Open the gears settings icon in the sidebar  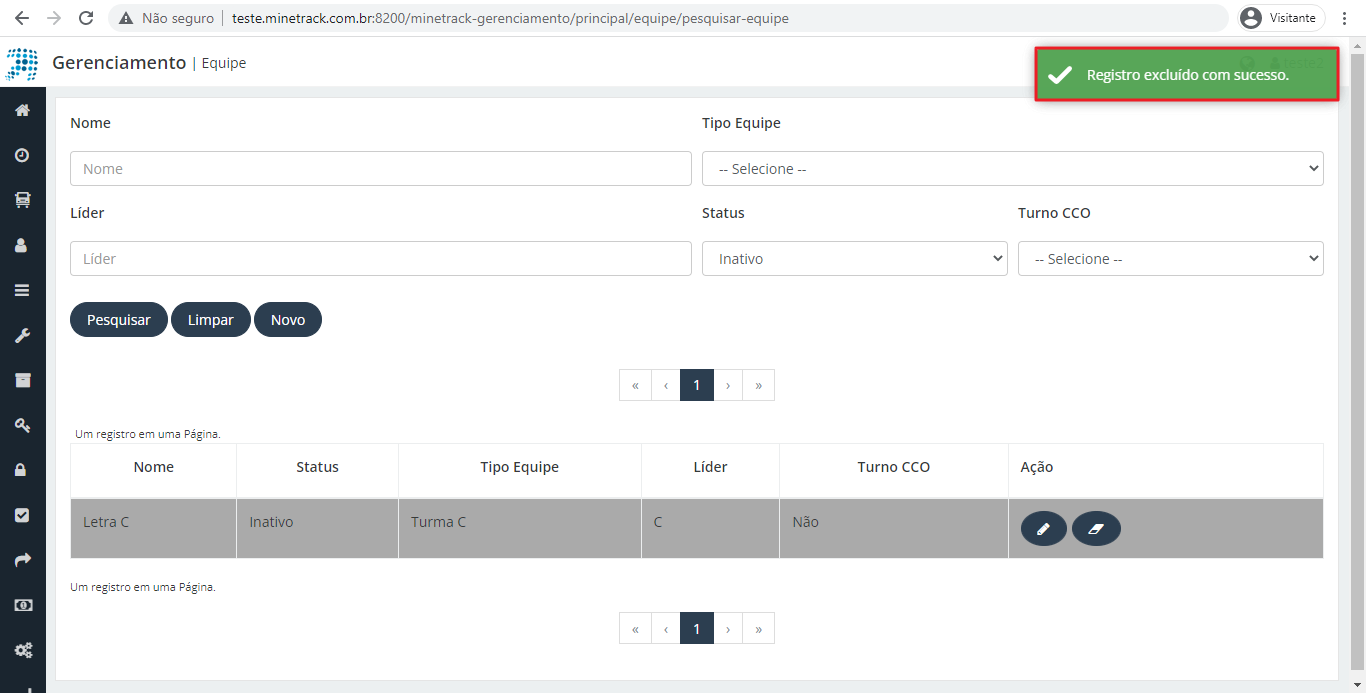pyautogui.click(x=22, y=650)
